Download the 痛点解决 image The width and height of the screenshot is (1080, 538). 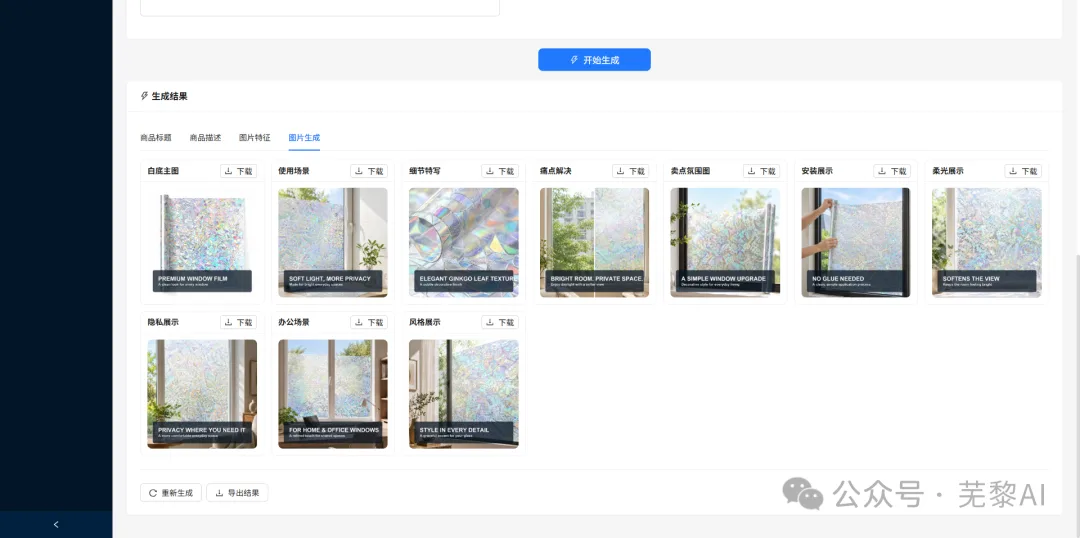[x=631, y=171]
